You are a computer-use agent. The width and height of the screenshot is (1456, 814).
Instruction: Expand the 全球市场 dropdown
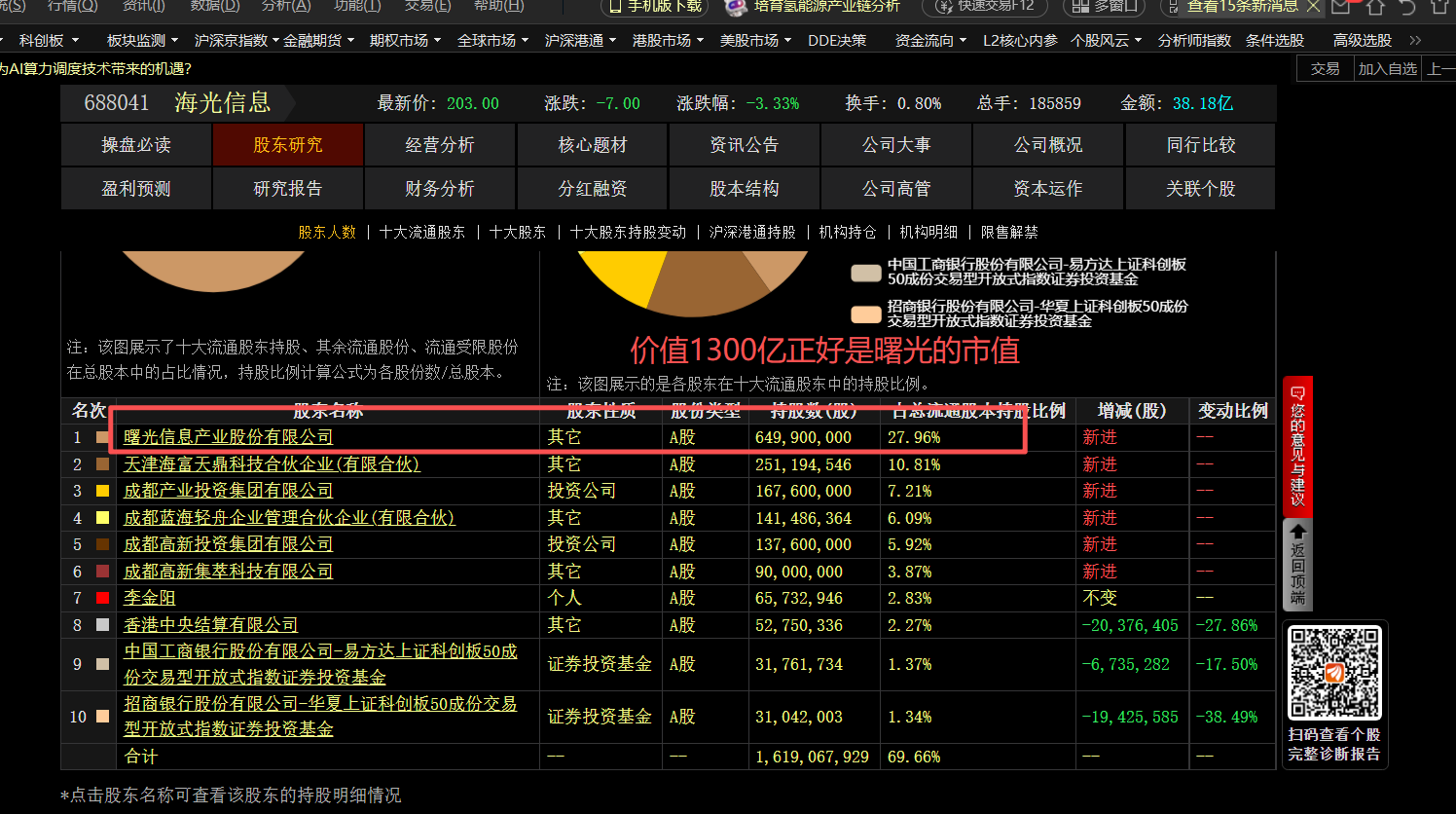click(x=492, y=40)
